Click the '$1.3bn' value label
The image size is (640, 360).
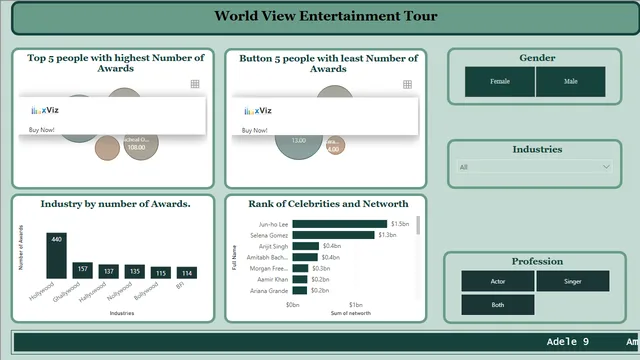tap(387, 235)
